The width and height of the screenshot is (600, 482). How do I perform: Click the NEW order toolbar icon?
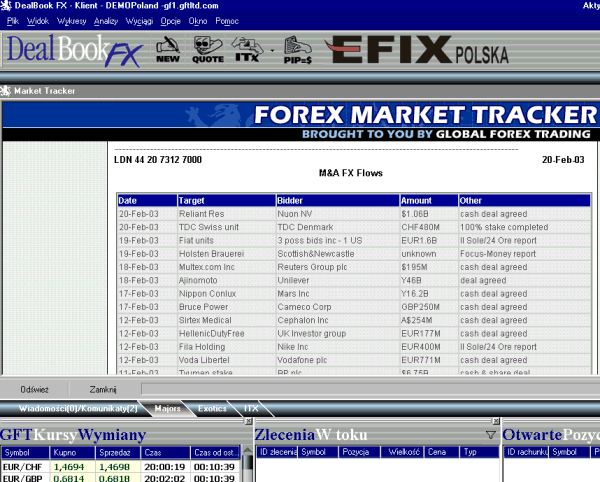(x=168, y=50)
